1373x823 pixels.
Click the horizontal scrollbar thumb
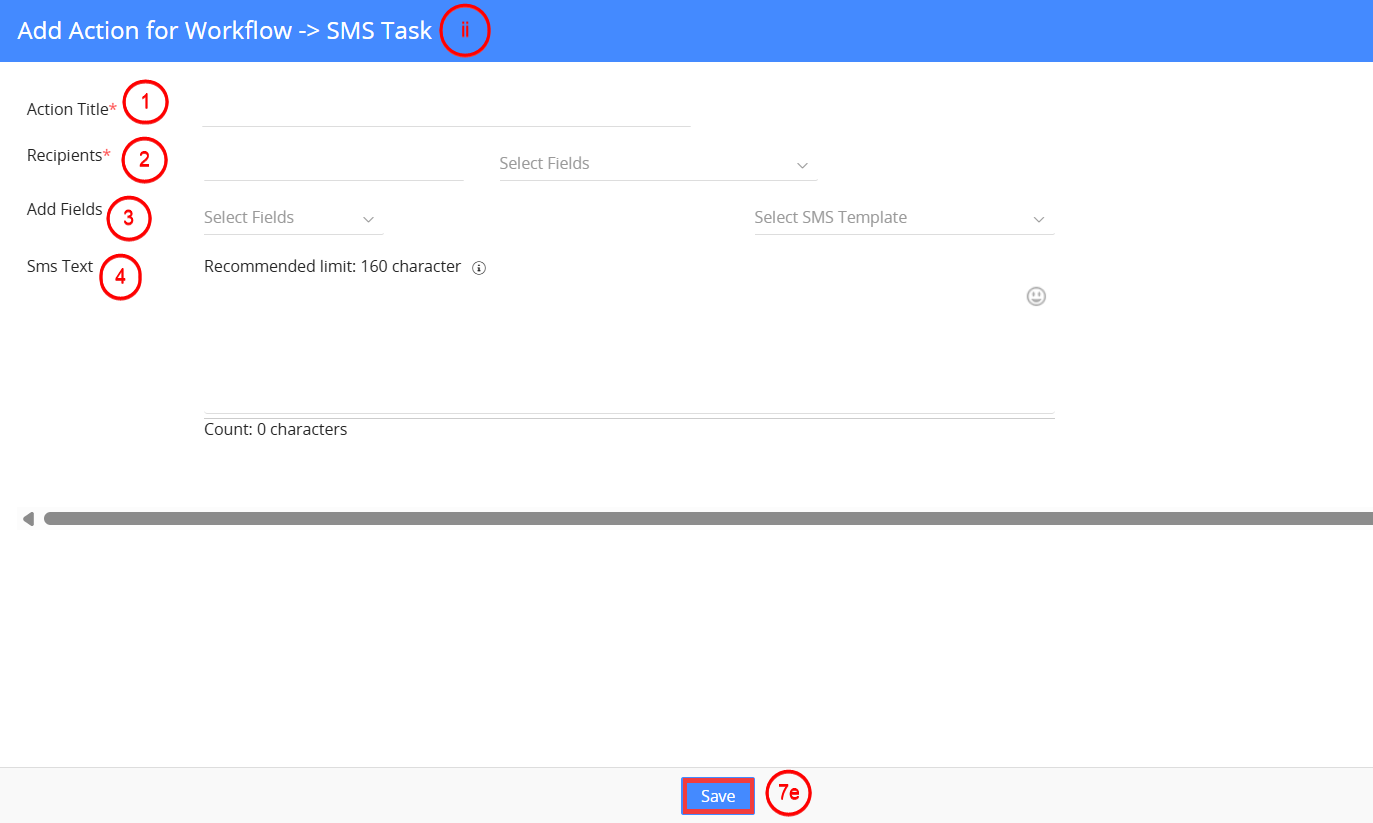click(x=708, y=518)
